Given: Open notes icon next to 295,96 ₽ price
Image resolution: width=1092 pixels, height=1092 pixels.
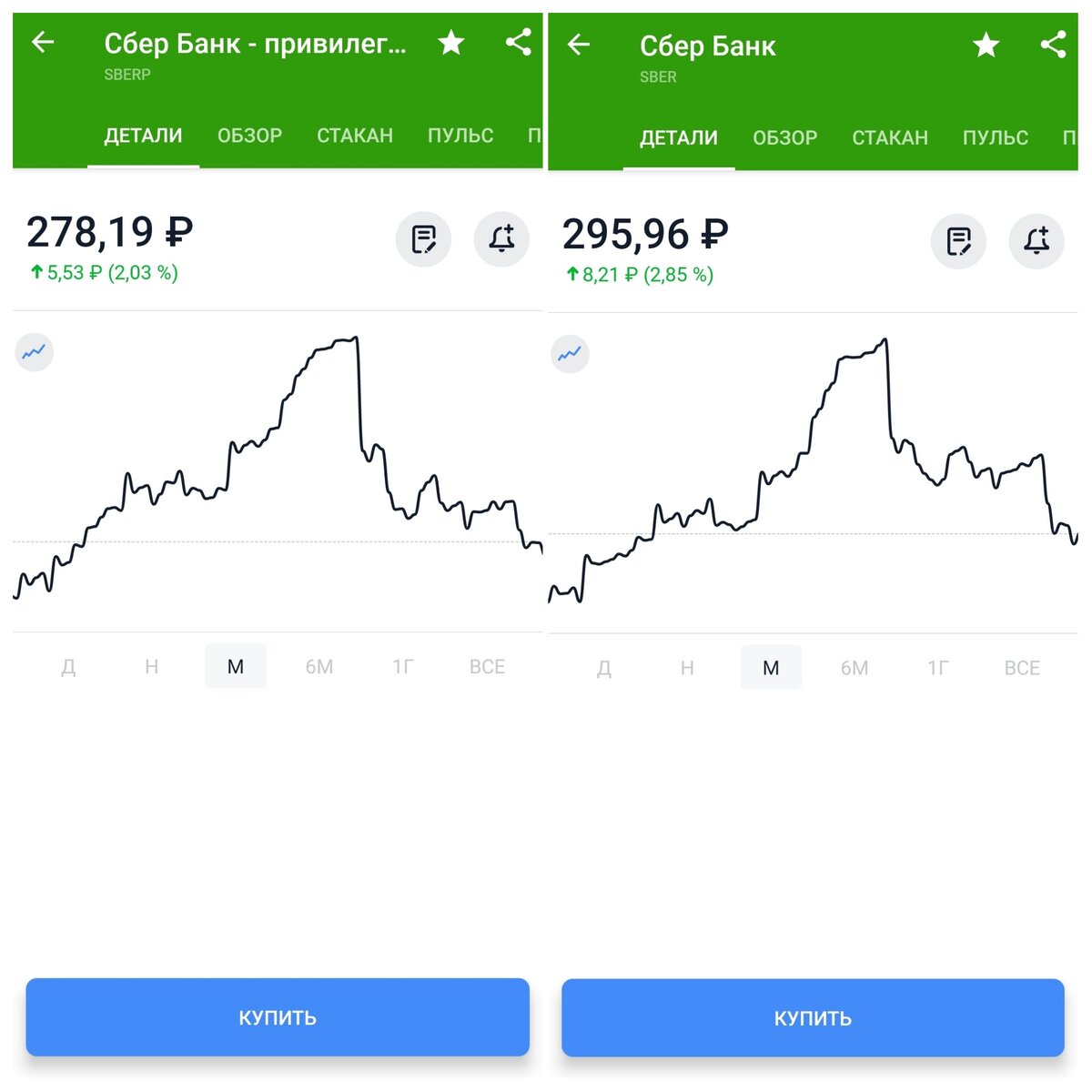Looking at the screenshot, I should click(958, 241).
